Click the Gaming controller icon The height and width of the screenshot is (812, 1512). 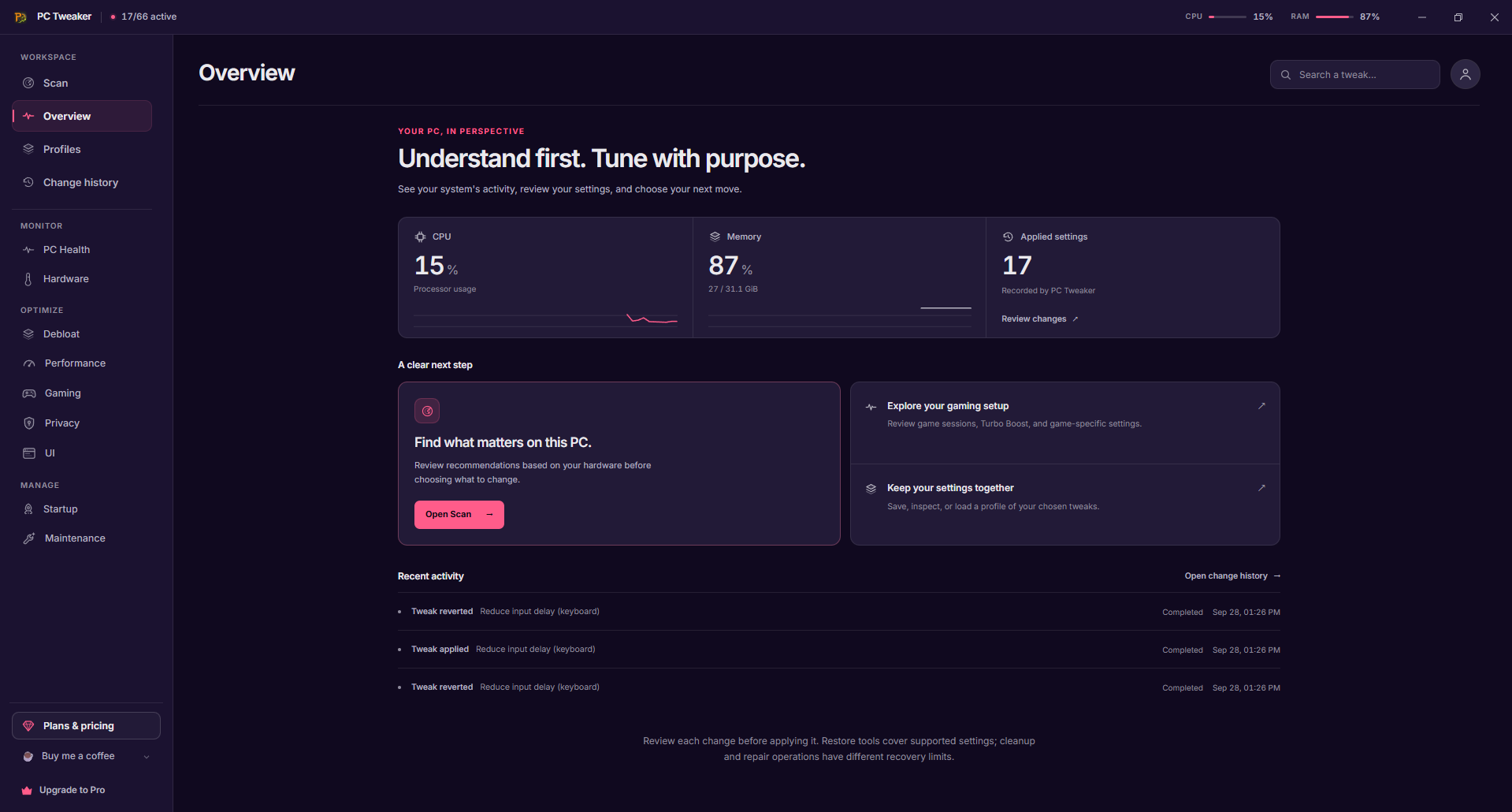point(29,393)
